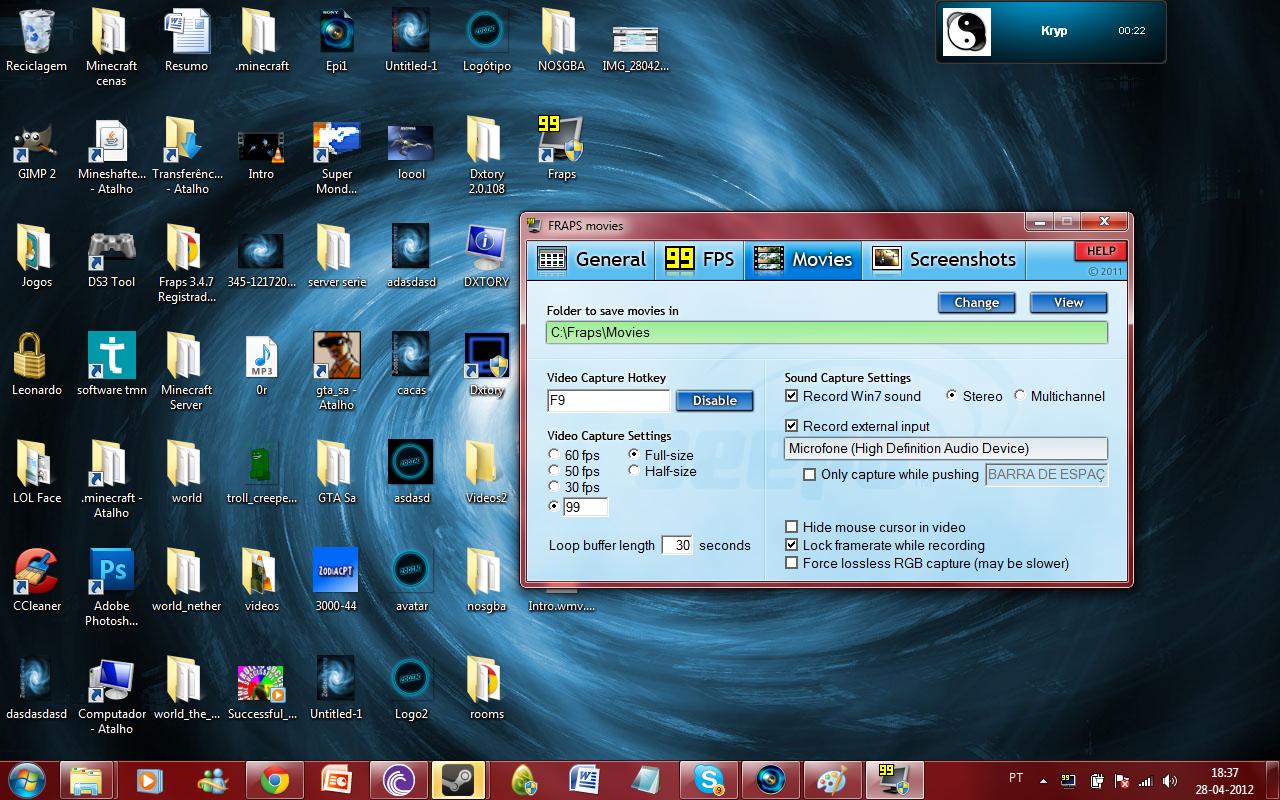Open the Microfone audio device selector
This screenshot has width=1280, height=800.
[943, 448]
